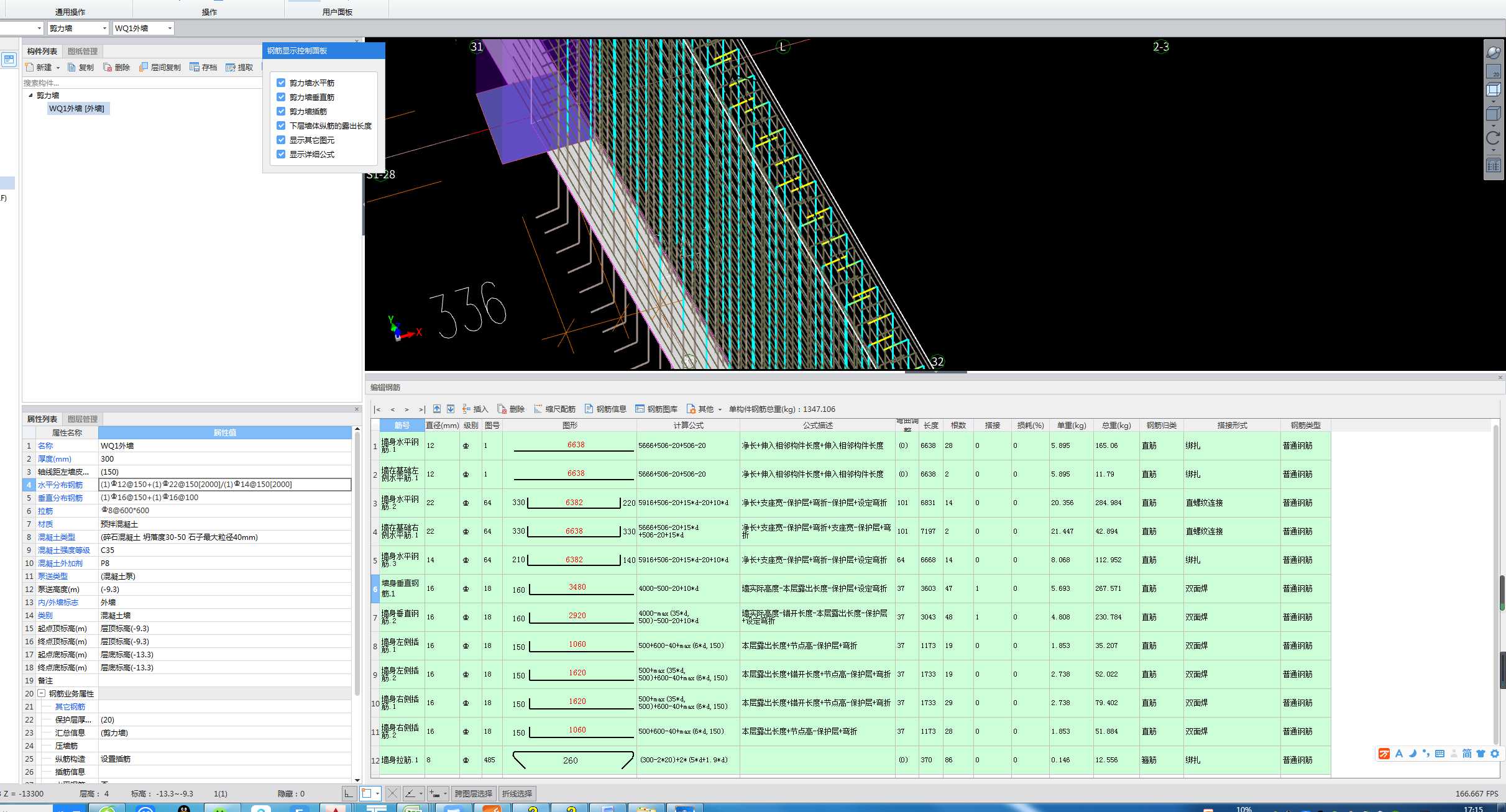Viewport: 1506px width, 812px height.
Task: Open the 钢筋图库 library
Action: [656, 409]
